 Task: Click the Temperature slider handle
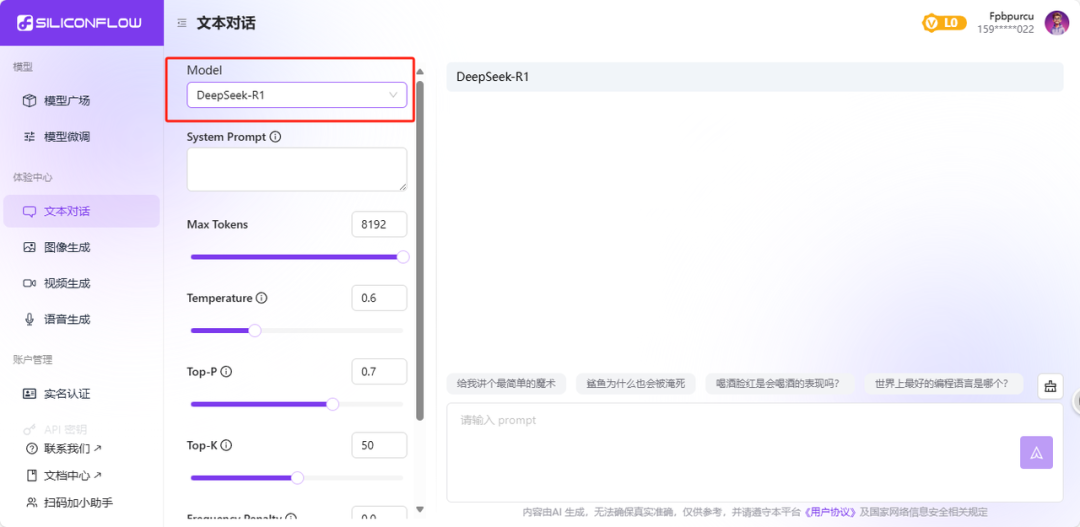254,331
